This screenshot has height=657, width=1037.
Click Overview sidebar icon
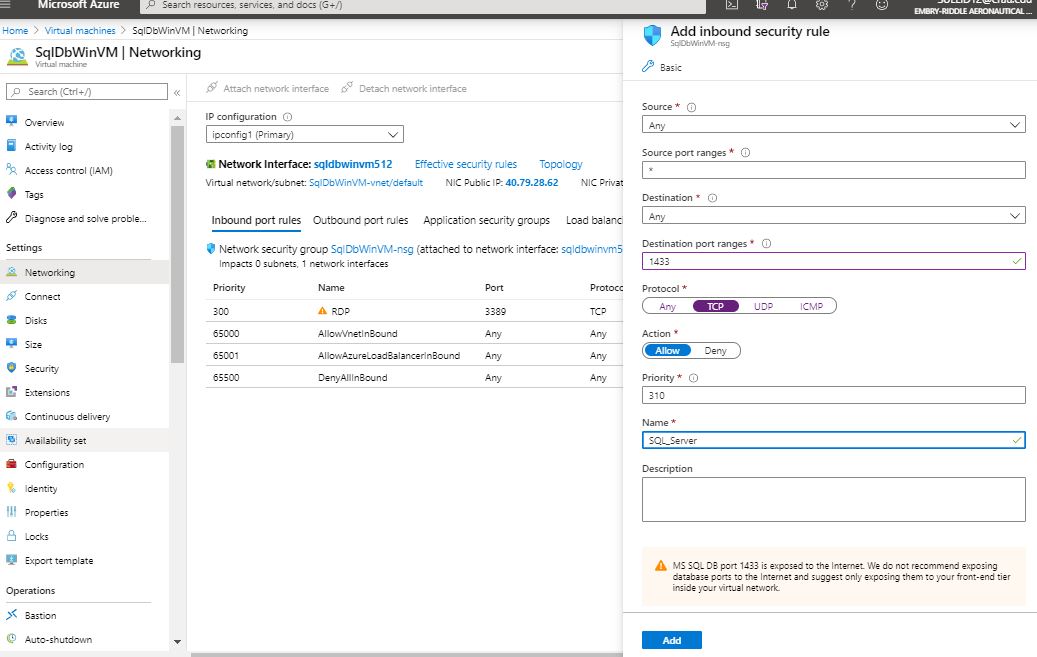click(x=11, y=122)
